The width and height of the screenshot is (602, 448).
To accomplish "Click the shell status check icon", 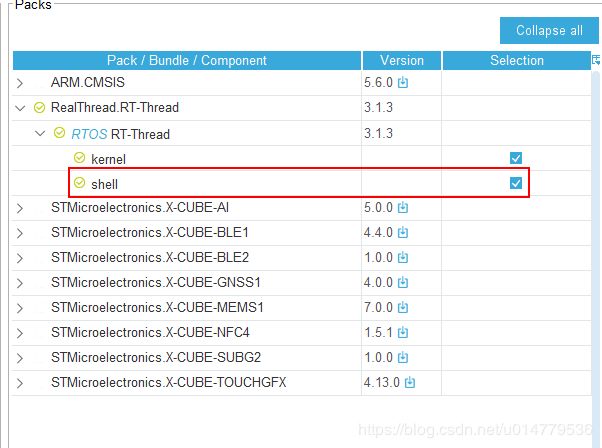I will pyautogui.click(x=79, y=183).
